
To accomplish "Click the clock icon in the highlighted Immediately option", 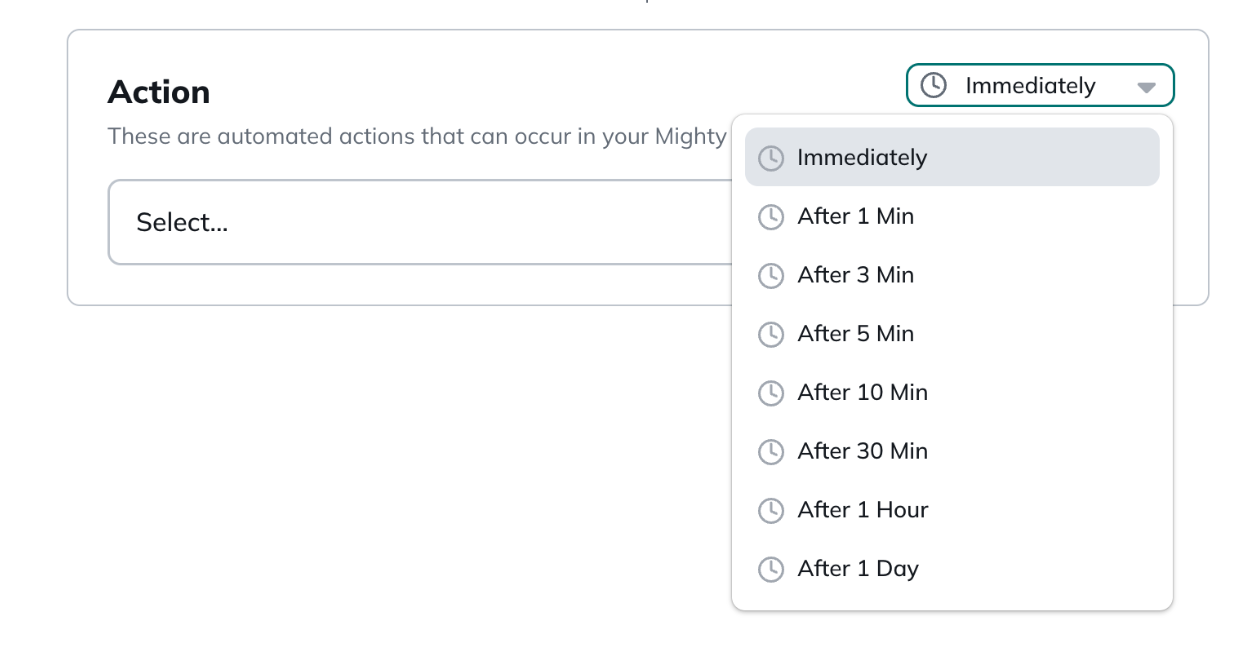I will click(770, 158).
